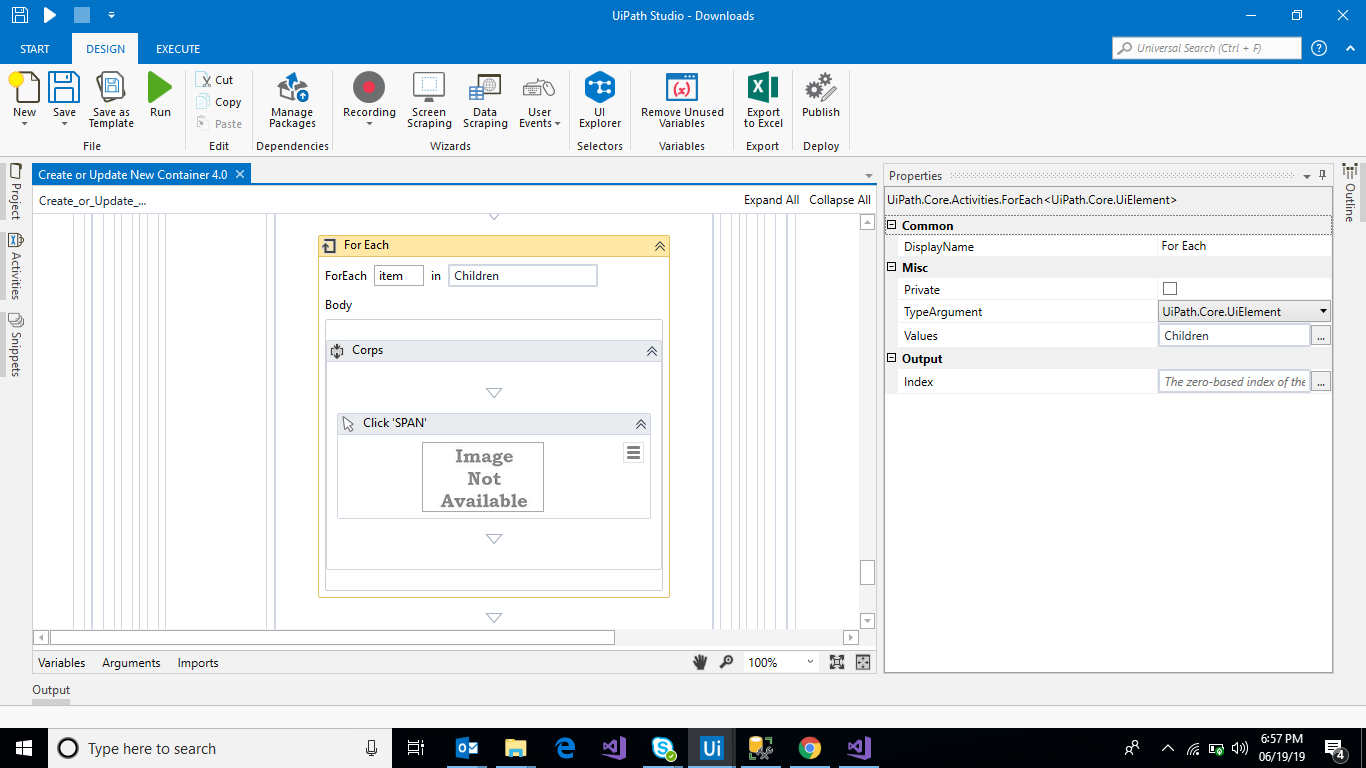Open the Variables panel tab
1366x768 pixels.
pyautogui.click(x=61, y=663)
